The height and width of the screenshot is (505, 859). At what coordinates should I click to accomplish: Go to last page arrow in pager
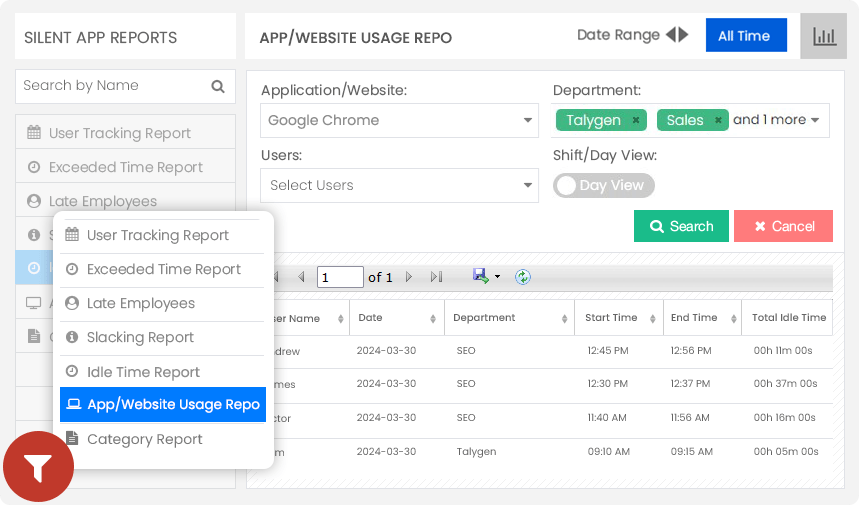click(x=436, y=277)
